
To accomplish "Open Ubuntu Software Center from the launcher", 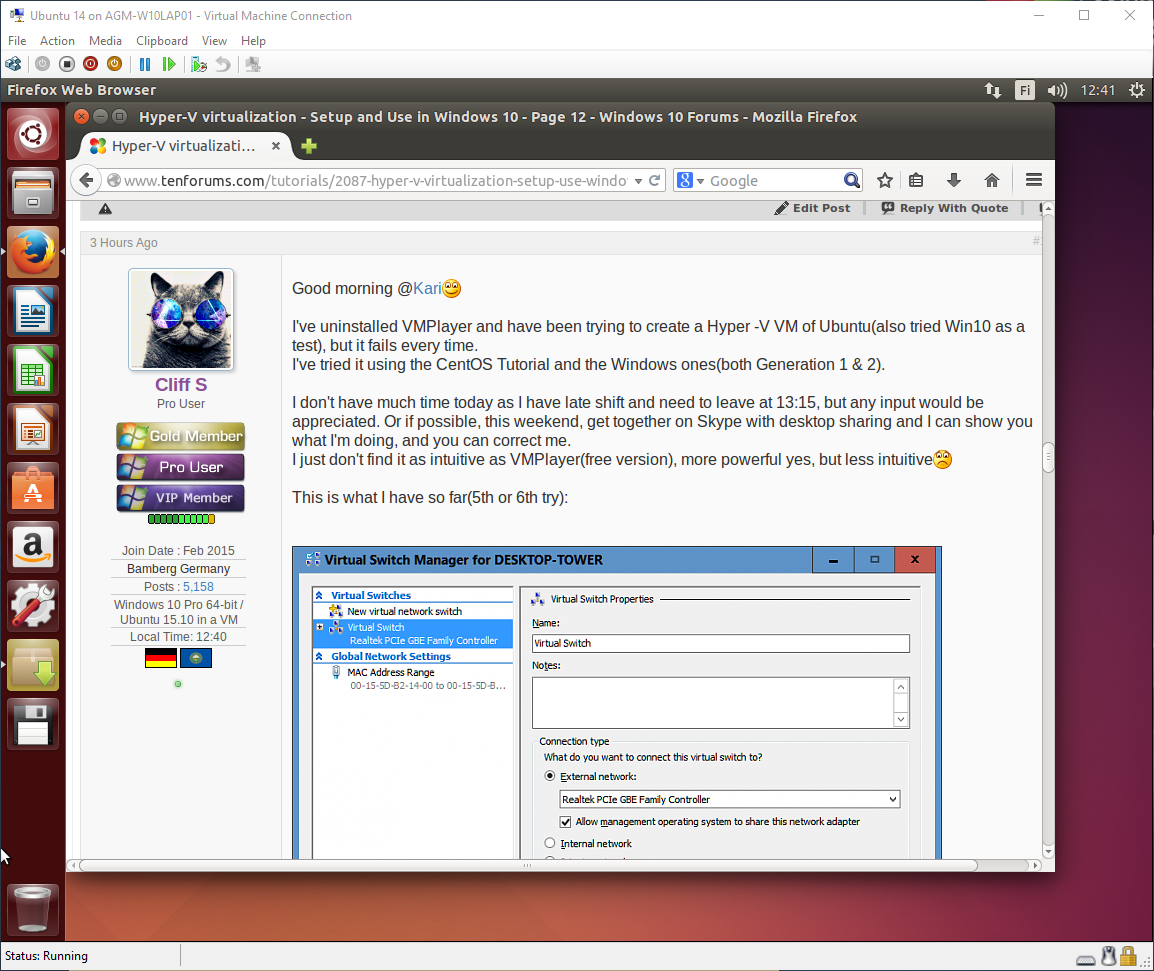I will (x=33, y=487).
